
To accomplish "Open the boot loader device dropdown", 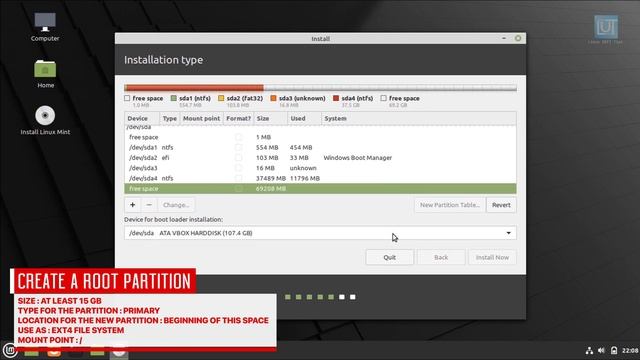I will click(320, 233).
